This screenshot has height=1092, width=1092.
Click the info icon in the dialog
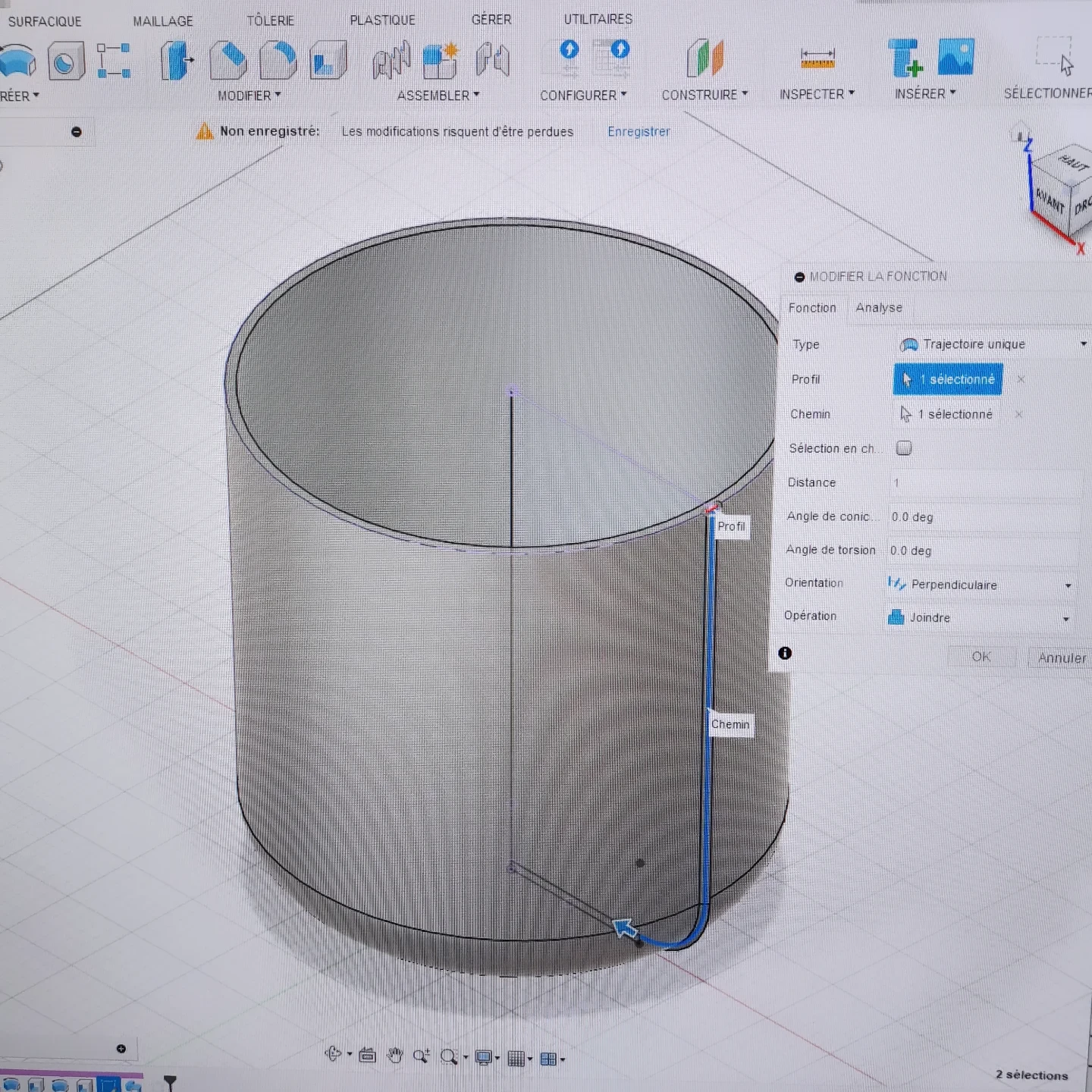785,653
